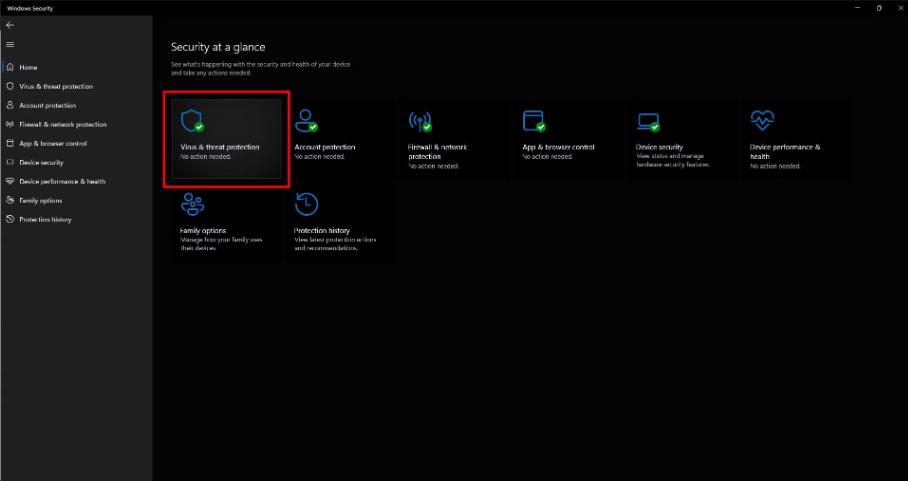This screenshot has width=908, height=481.
Task: Click Family options icon in sidebar
Action: click(x=10, y=200)
